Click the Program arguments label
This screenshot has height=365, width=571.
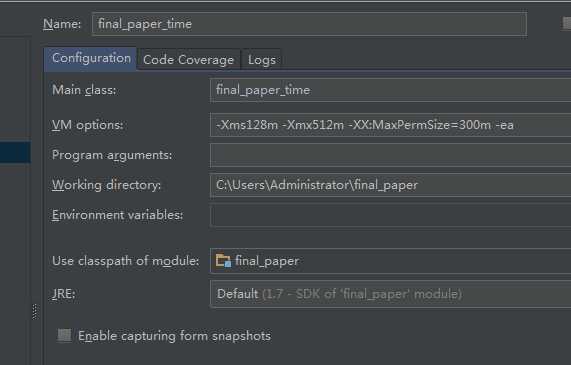(x=112, y=156)
